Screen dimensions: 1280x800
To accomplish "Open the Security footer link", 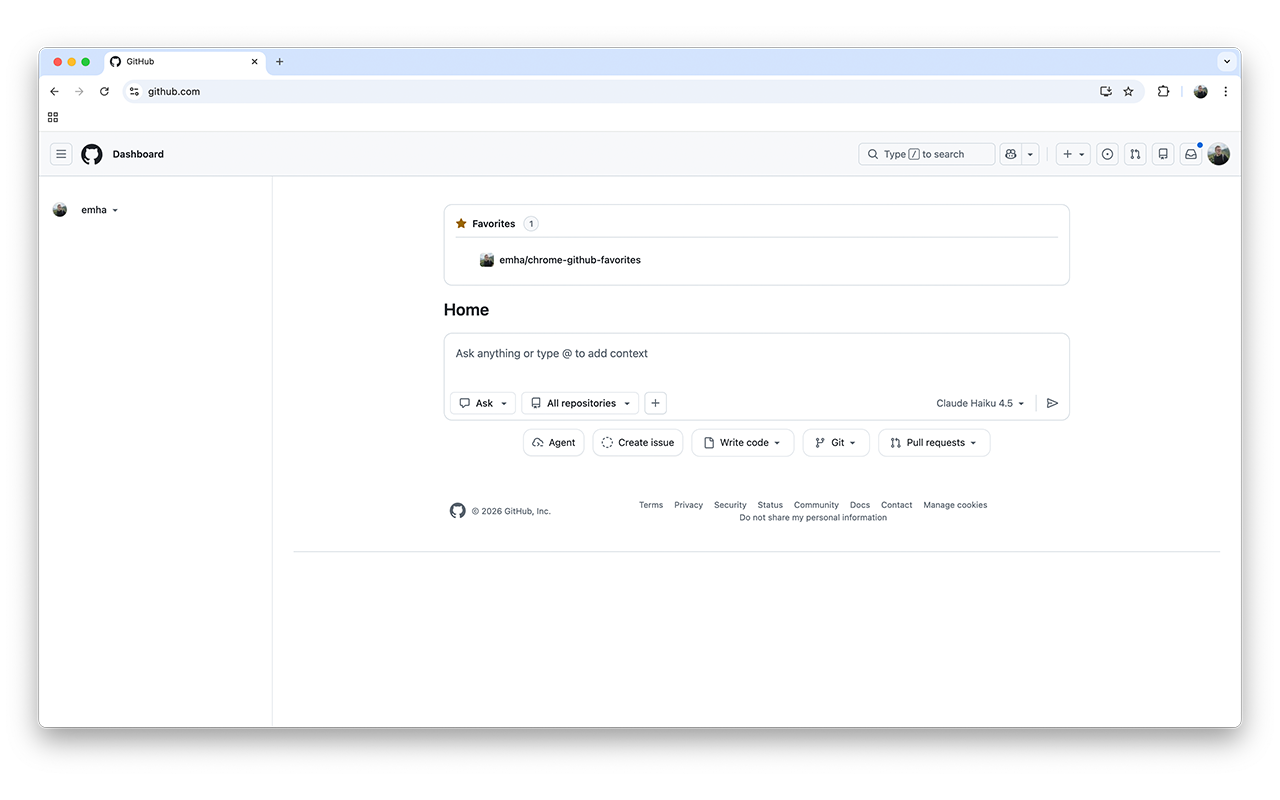I will click(730, 505).
